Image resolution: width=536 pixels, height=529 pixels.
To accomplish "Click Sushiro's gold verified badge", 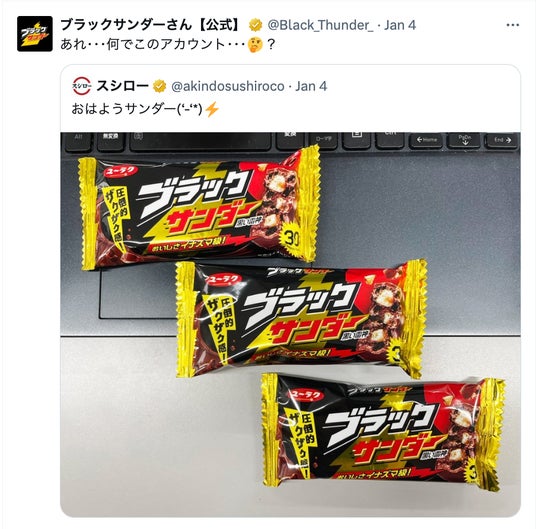I will click(x=159, y=86).
